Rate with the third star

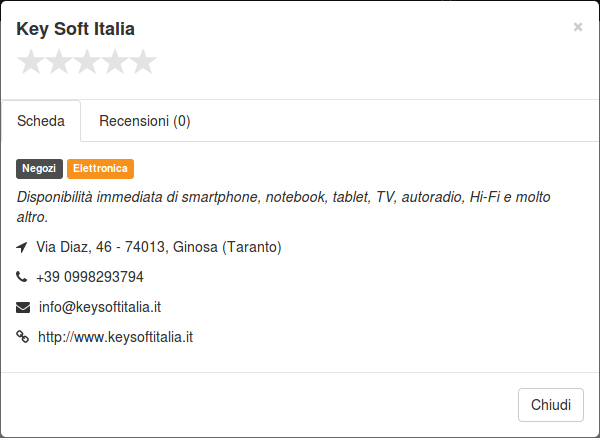pyautogui.click(x=87, y=62)
